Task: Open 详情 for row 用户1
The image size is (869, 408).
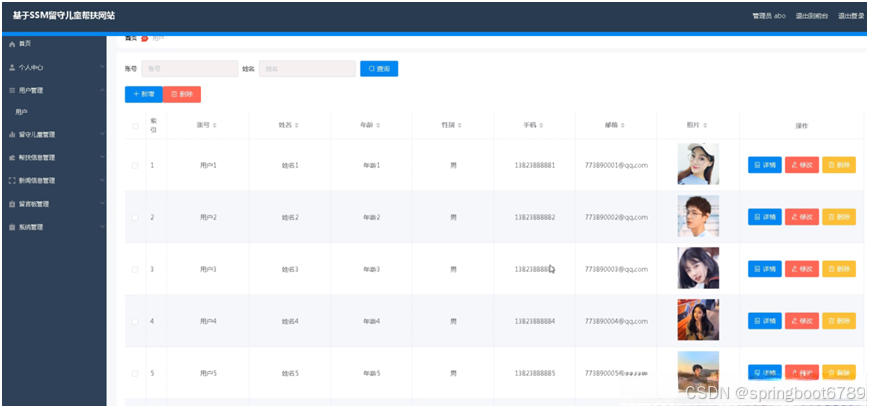Action: pyautogui.click(x=765, y=165)
